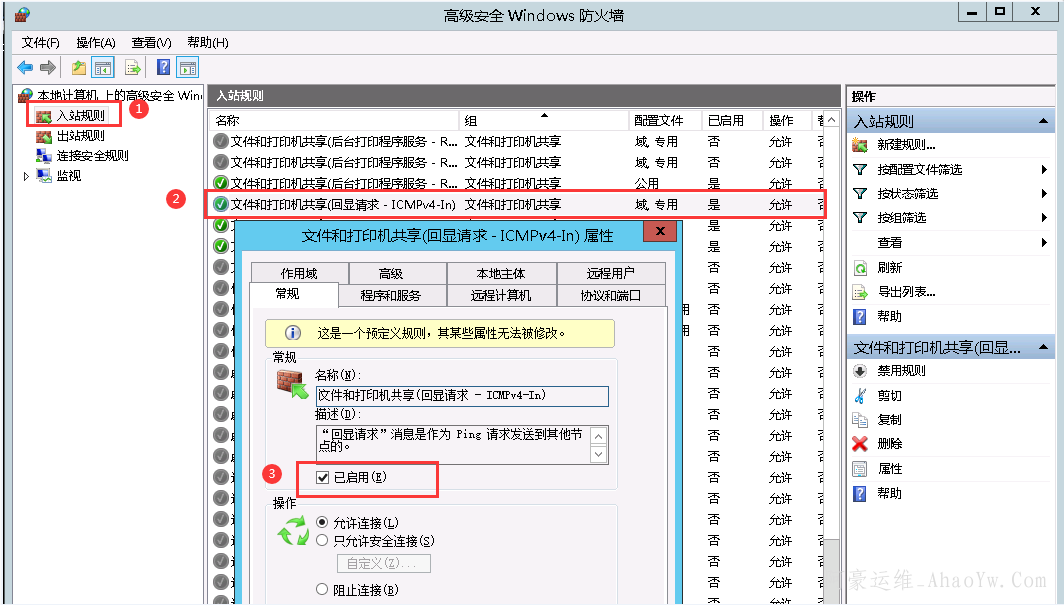Click the 剪切 scissors icon
The height and width of the screenshot is (605, 1064).
(x=860, y=395)
